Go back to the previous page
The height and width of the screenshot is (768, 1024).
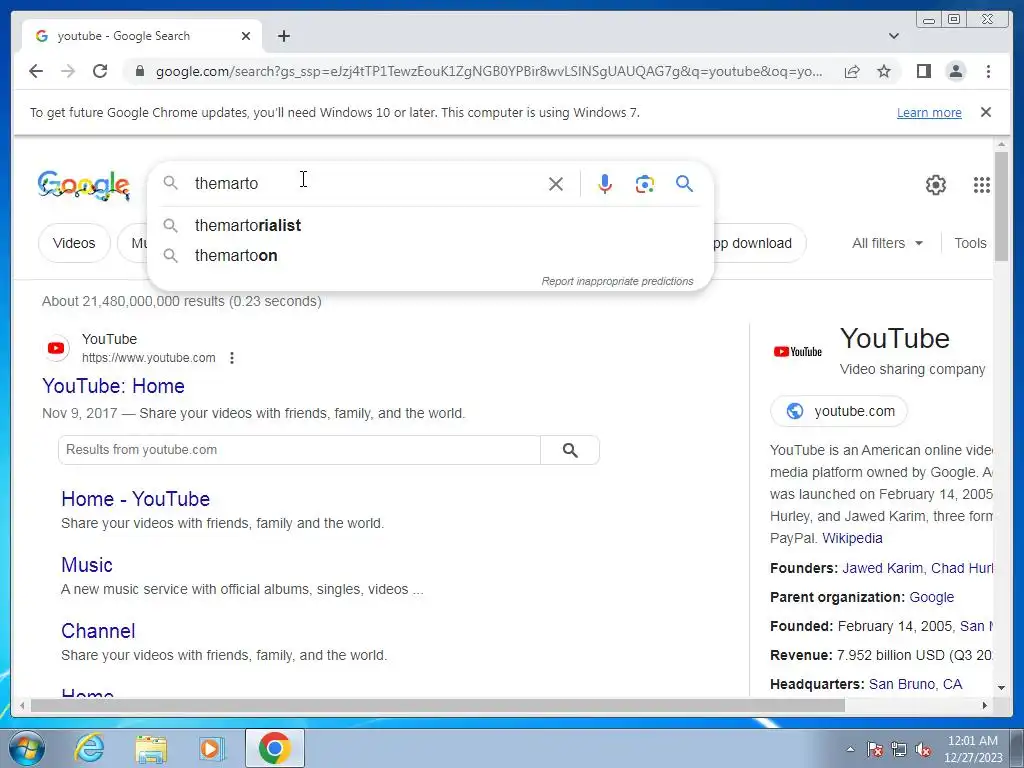[36, 71]
